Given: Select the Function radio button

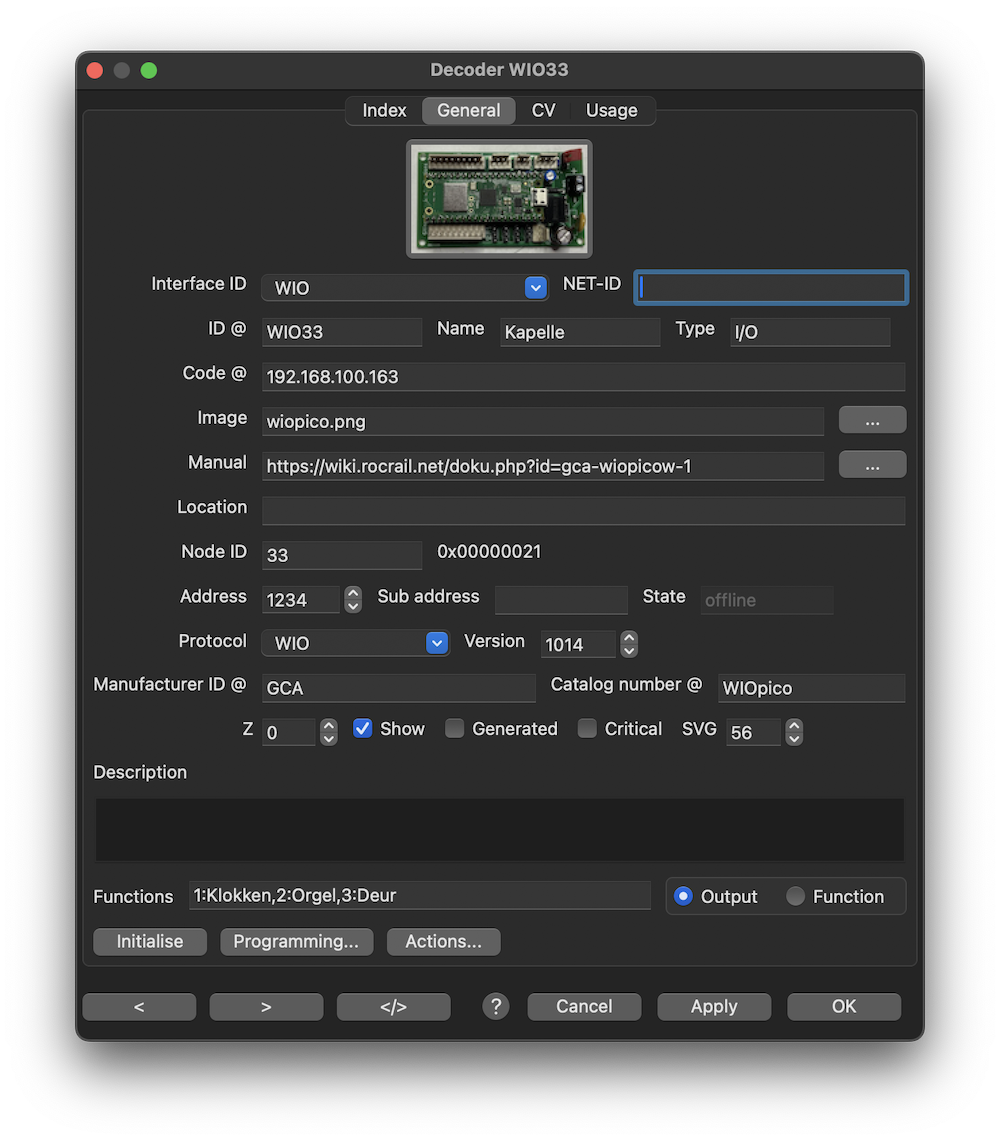Looking at the screenshot, I should click(796, 897).
